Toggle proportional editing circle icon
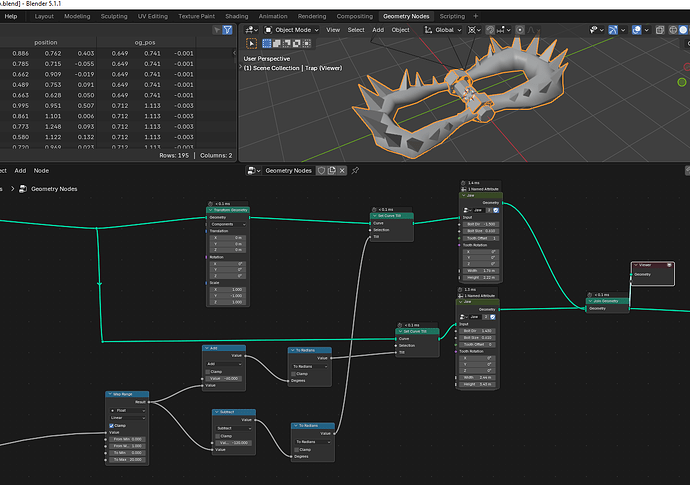The height and width of the screenshot is (485, 690). [x=520, y=30]
